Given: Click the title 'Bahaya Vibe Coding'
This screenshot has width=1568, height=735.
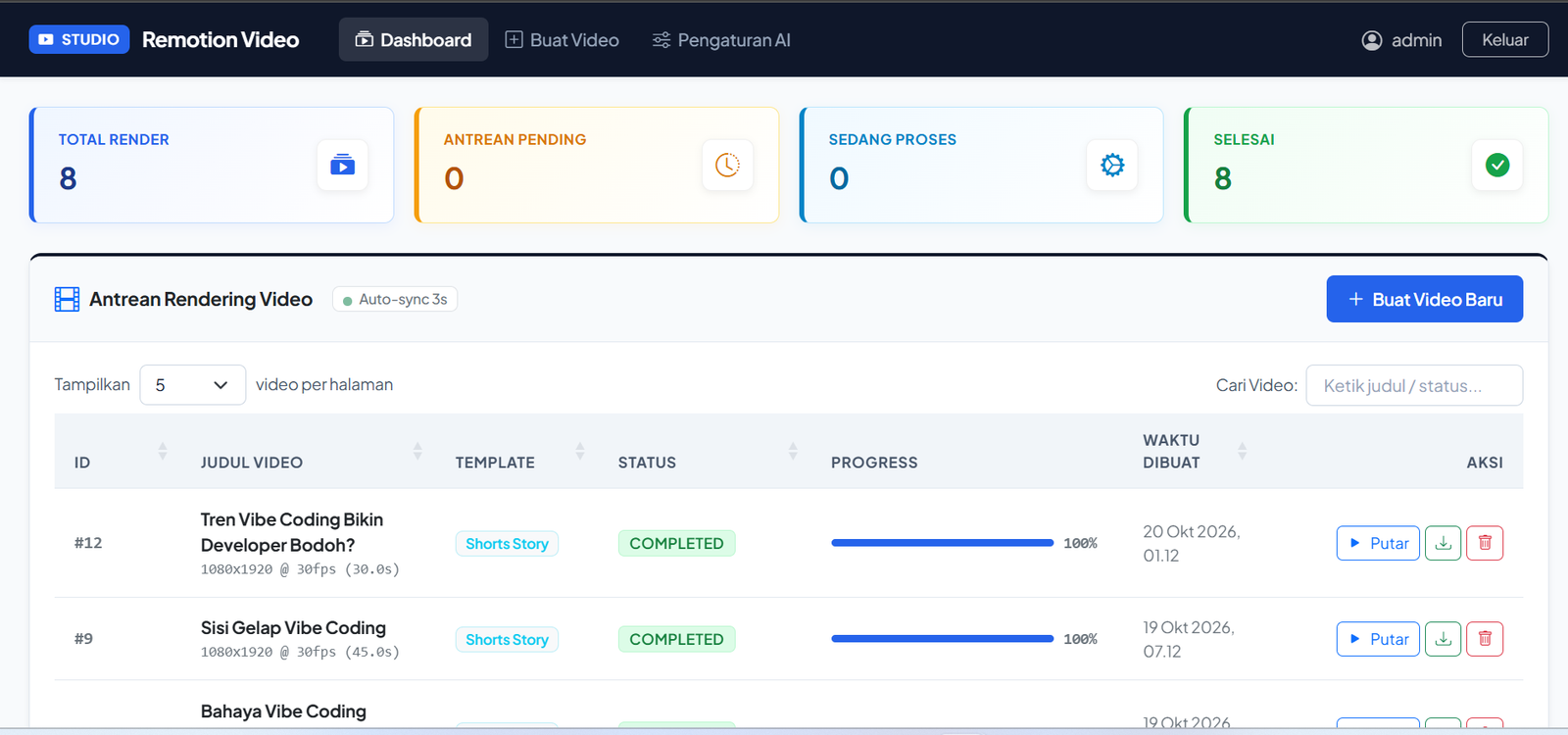Looking at the screenshot, I should coord(283,711).
